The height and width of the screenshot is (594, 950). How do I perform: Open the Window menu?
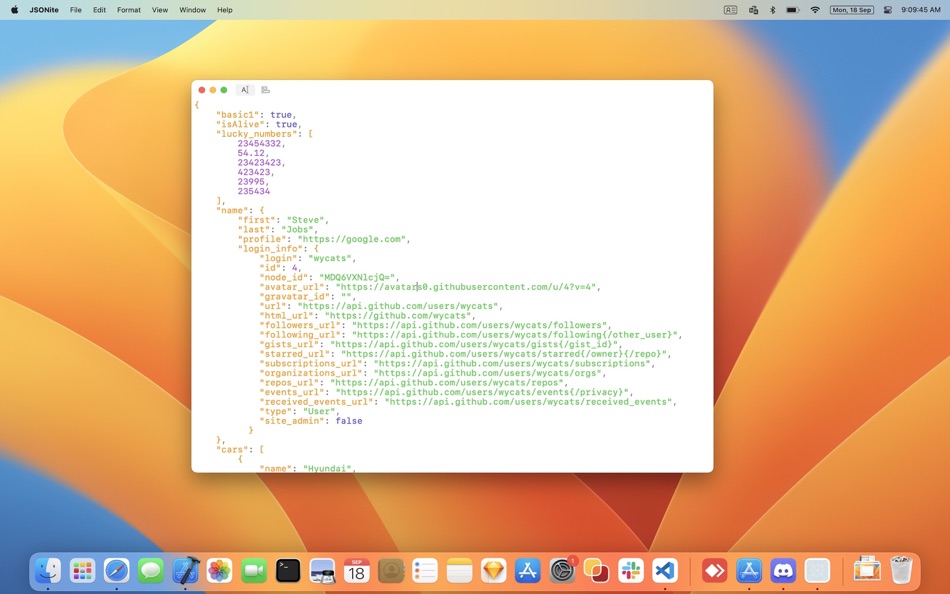point(193,10)
